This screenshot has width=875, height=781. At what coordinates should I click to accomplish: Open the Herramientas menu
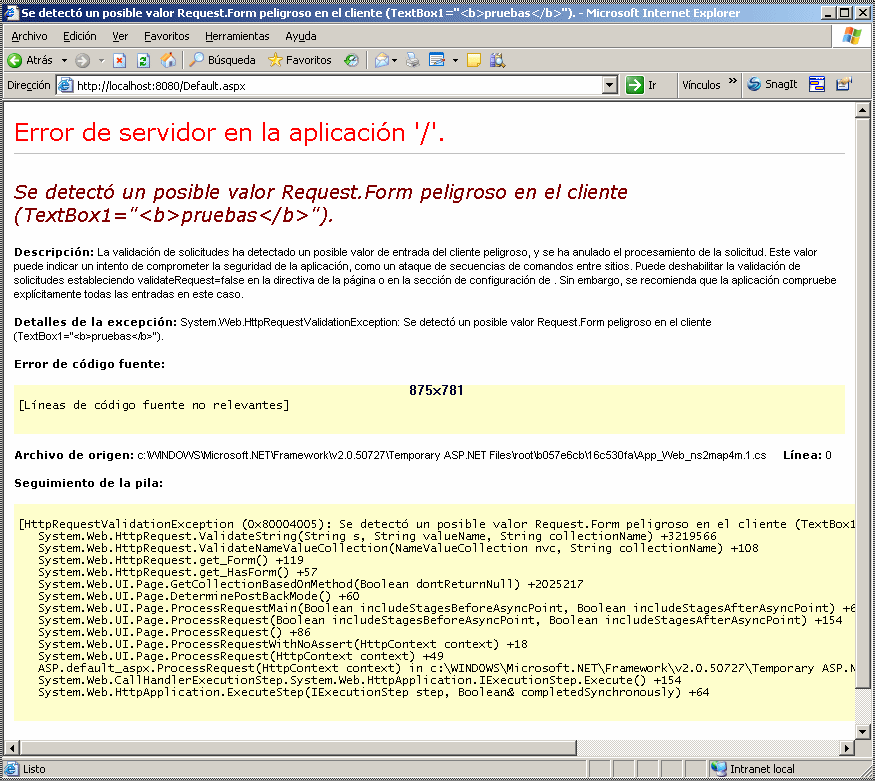pyautogui.click(x=237, y=36)
